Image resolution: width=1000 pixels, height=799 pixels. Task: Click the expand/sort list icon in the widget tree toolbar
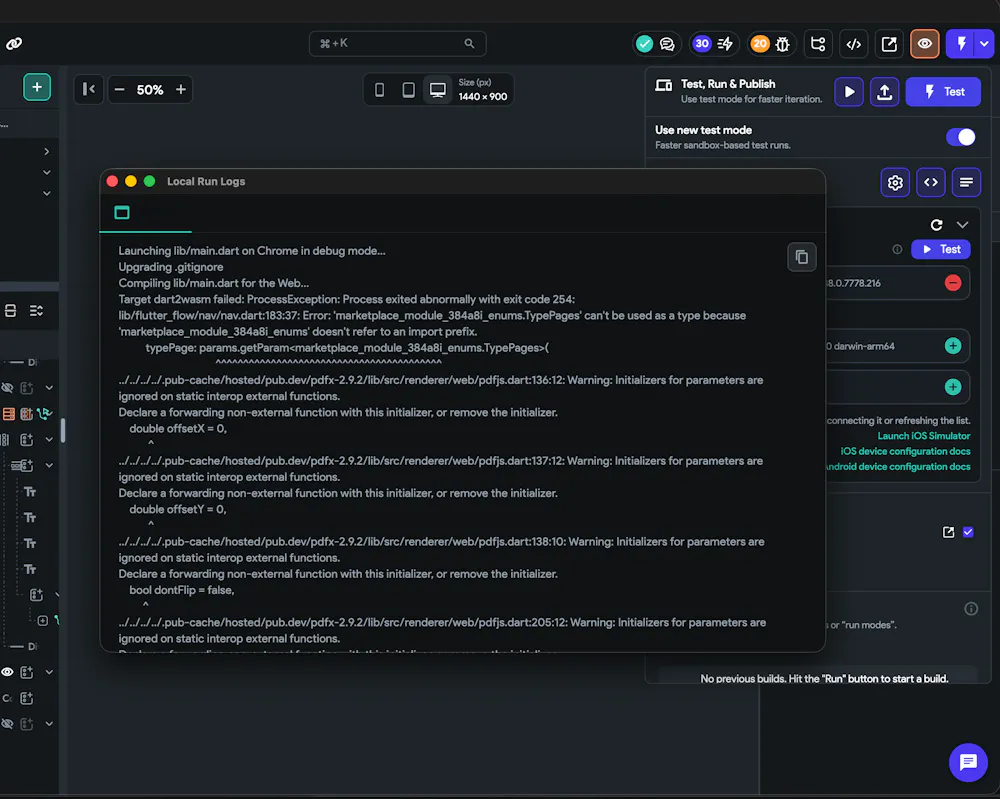36,311
